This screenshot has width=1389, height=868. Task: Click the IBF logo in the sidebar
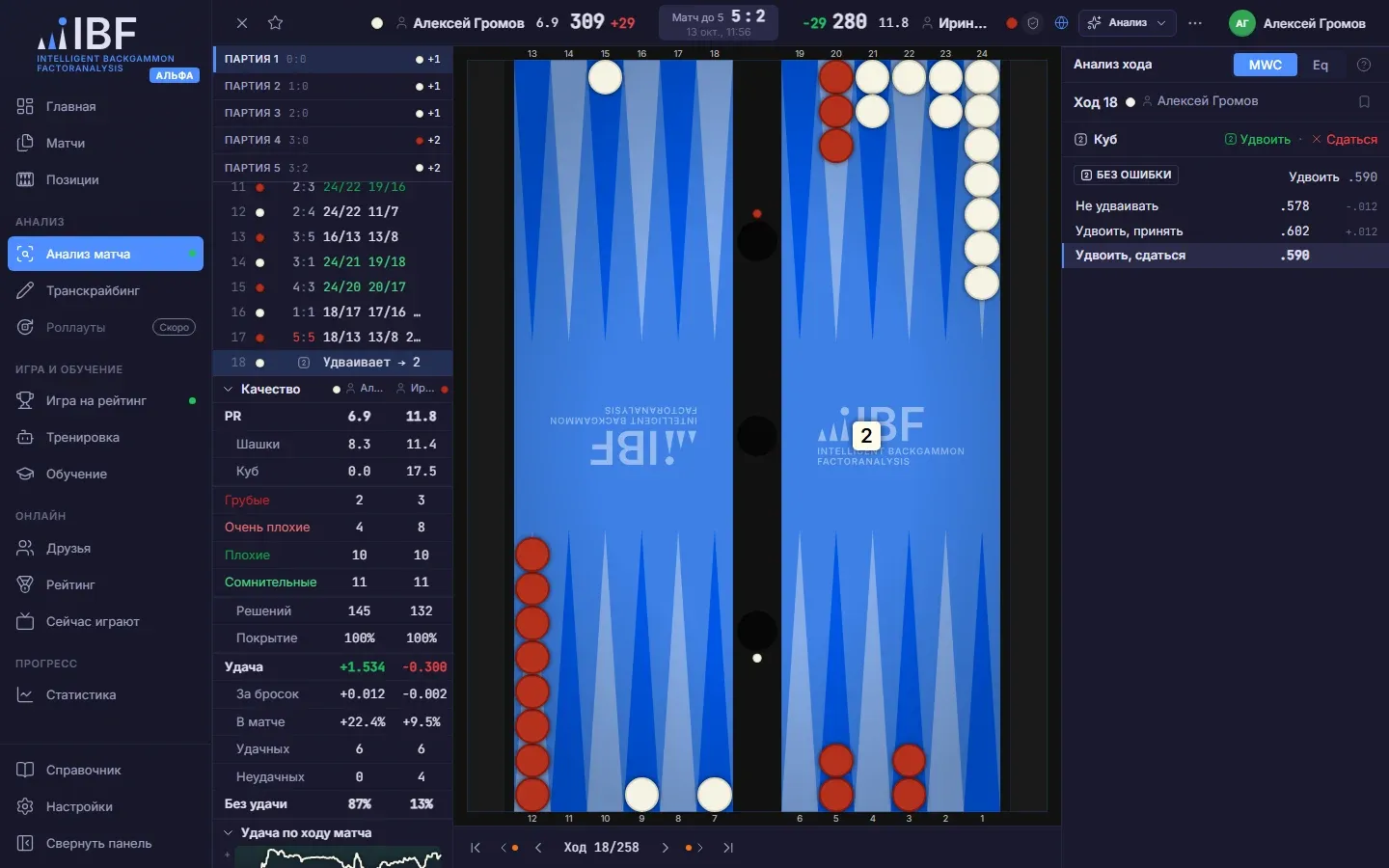106,45
